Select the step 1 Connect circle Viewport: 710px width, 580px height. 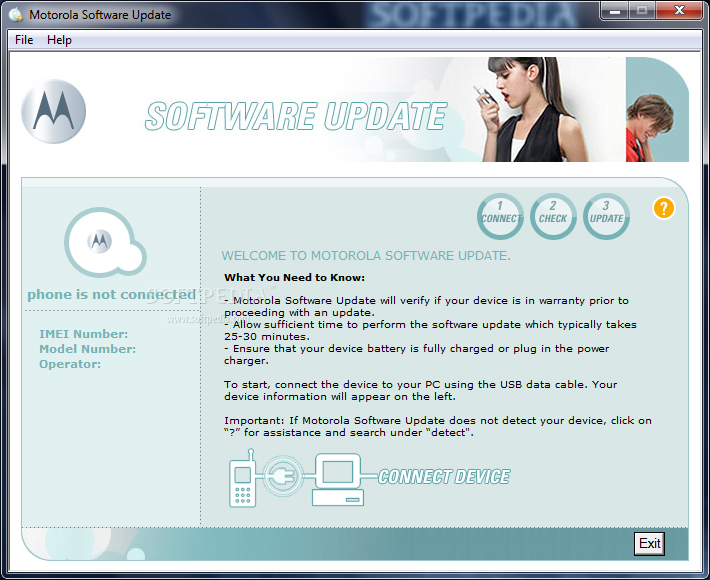(500, 216)
